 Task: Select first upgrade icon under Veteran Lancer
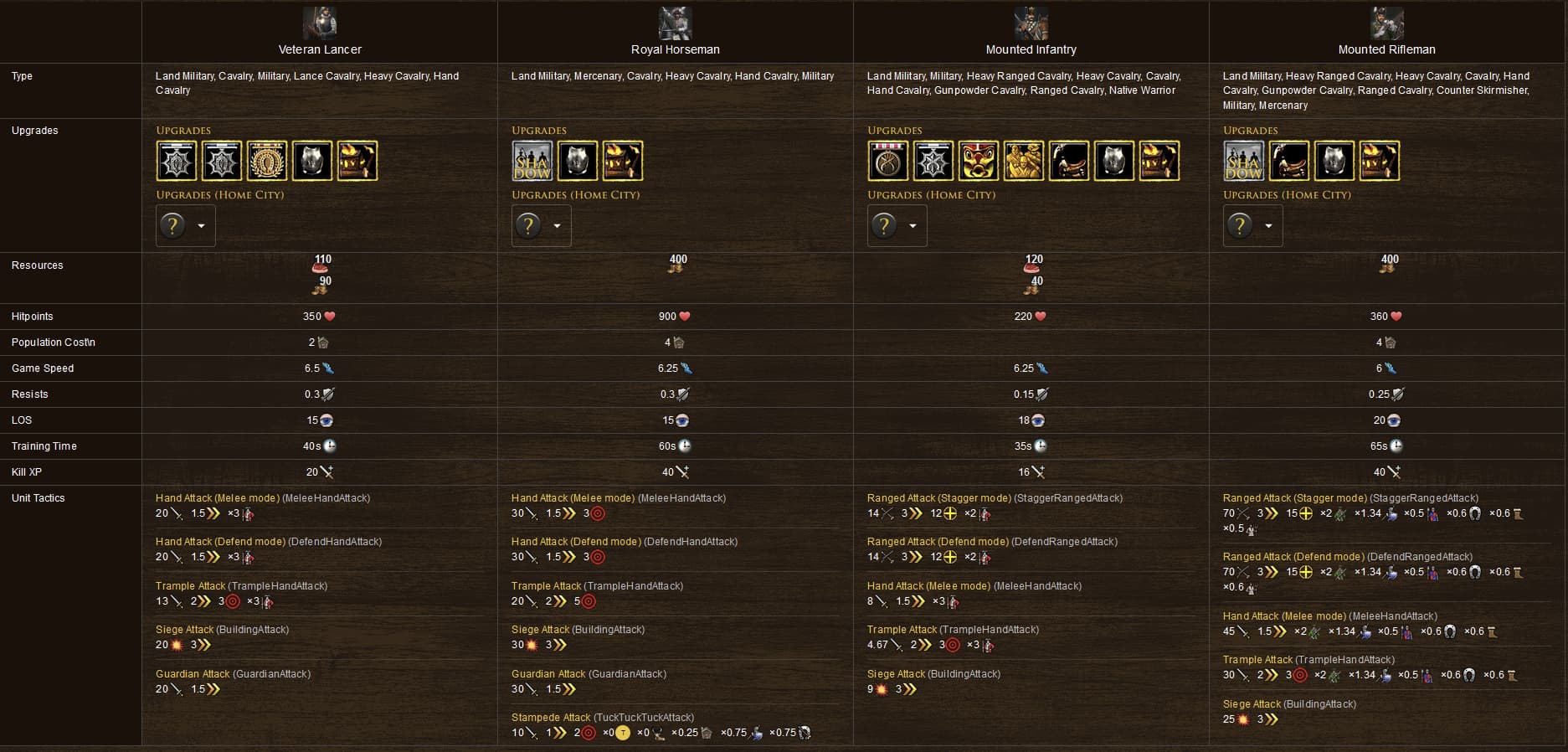pyautogui.click(x=177, y=161)
